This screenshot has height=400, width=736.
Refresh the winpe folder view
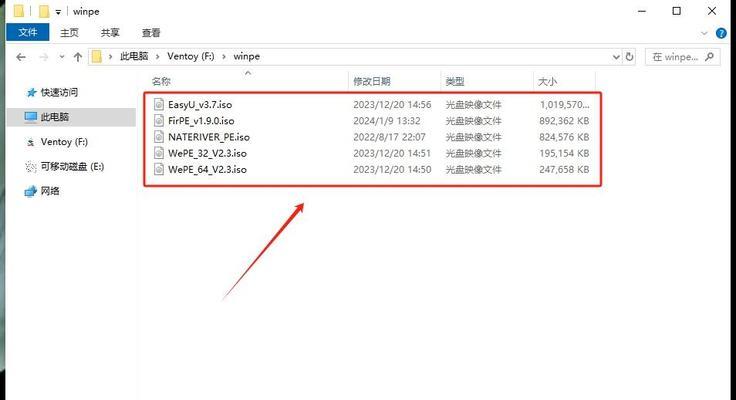click(x=629, y=57)
